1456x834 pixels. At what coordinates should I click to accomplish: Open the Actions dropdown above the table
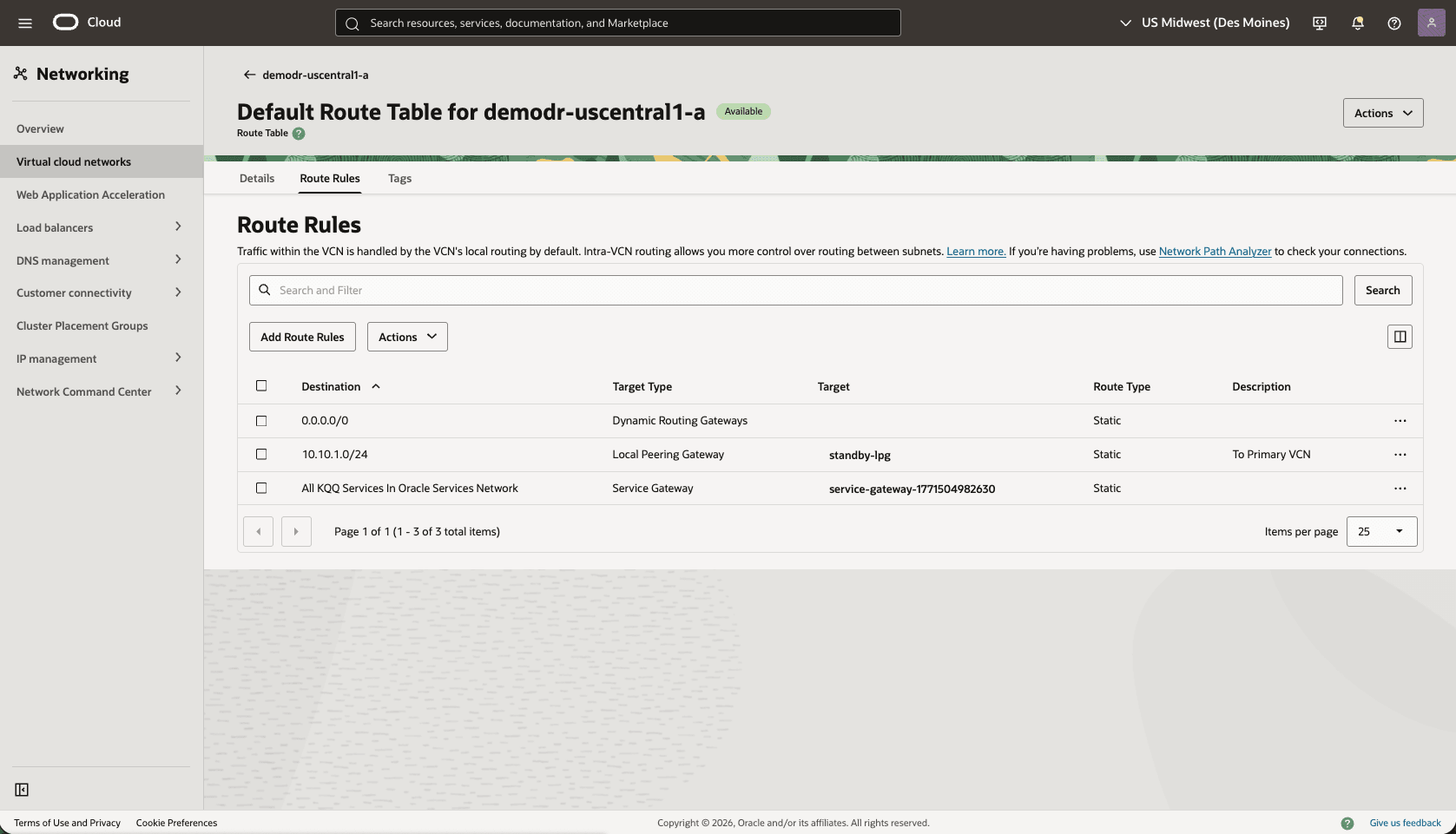coord(406,337)
